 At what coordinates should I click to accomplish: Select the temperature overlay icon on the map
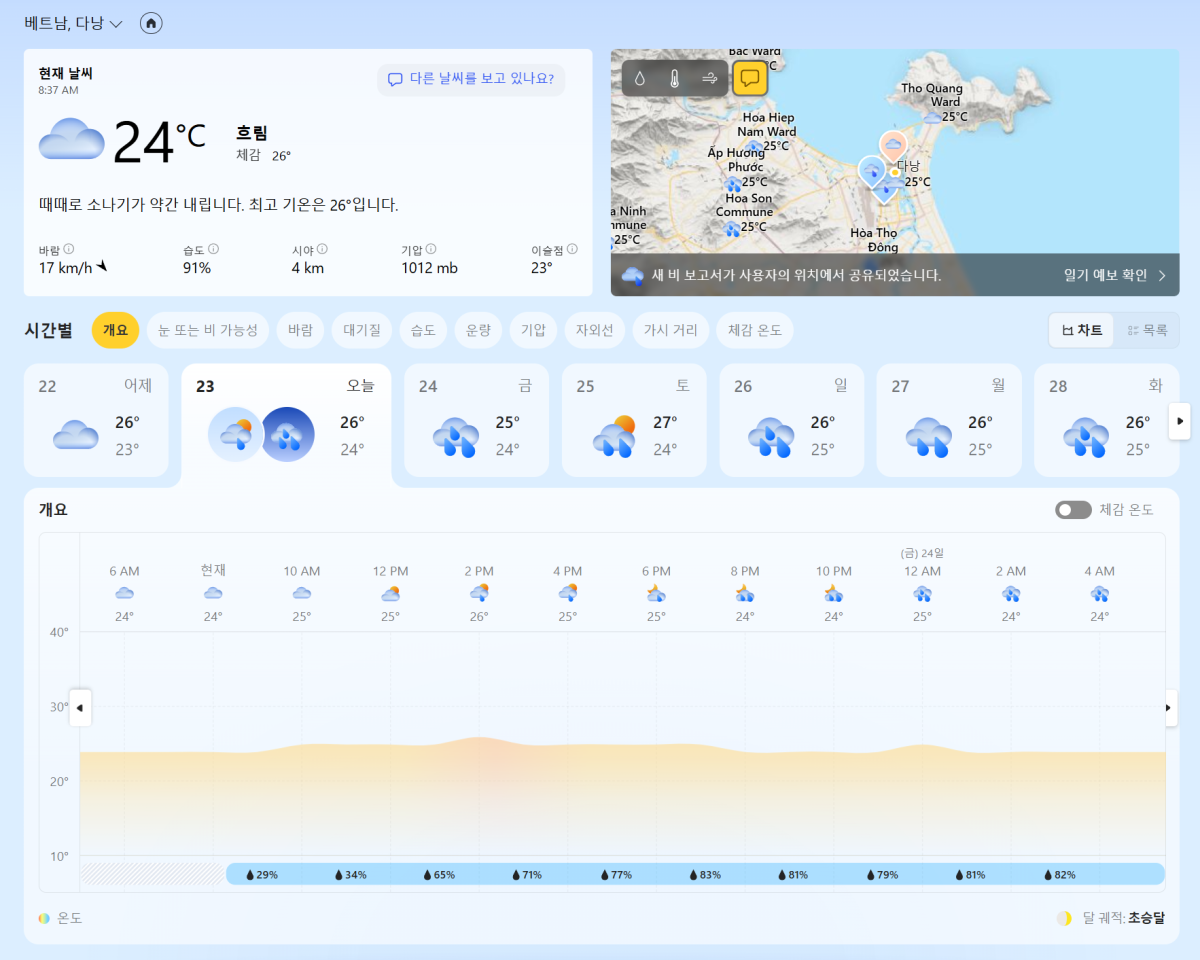tap(673, 78)
